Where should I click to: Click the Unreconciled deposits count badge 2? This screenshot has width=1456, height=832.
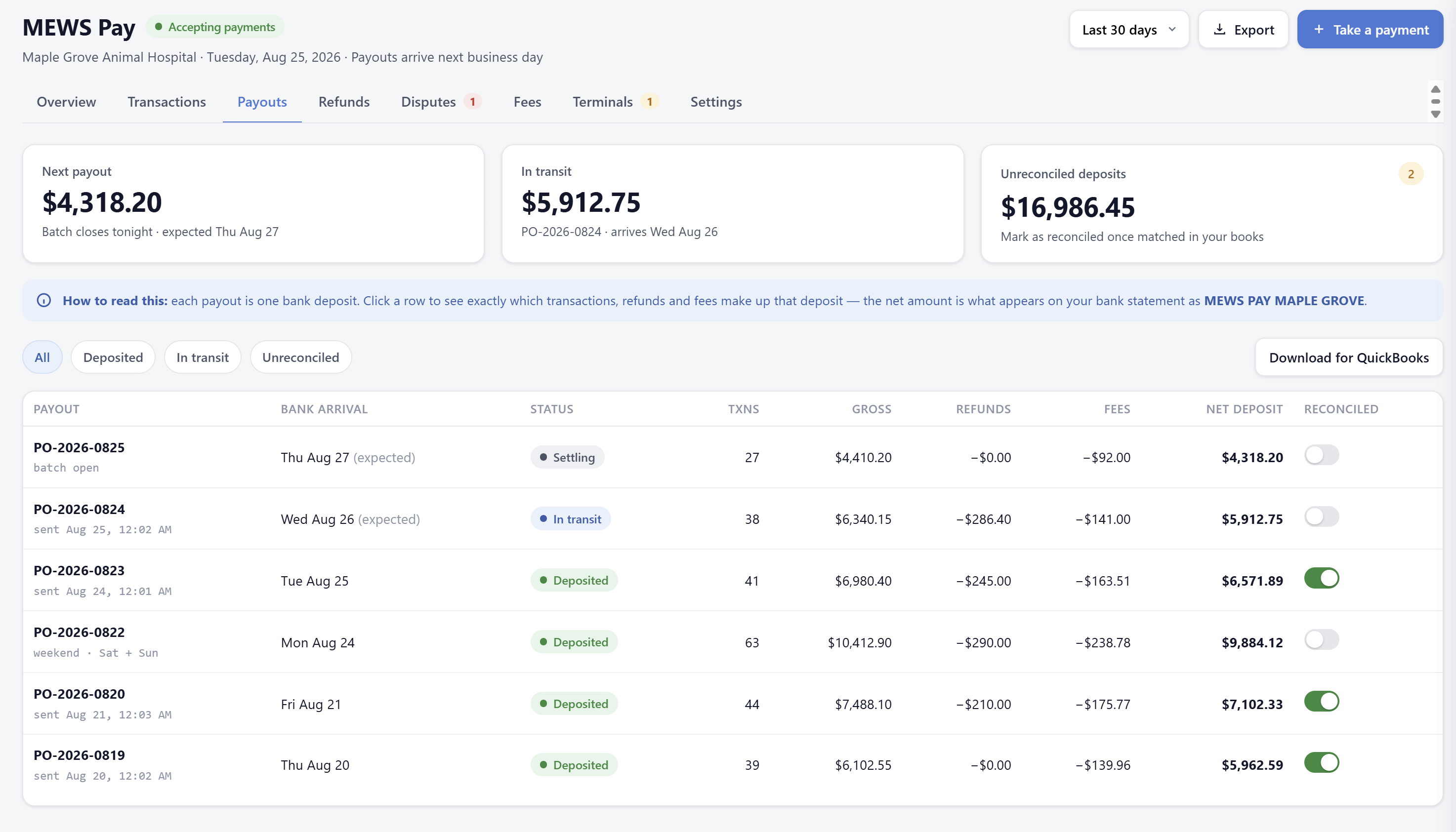[1410, 174]
